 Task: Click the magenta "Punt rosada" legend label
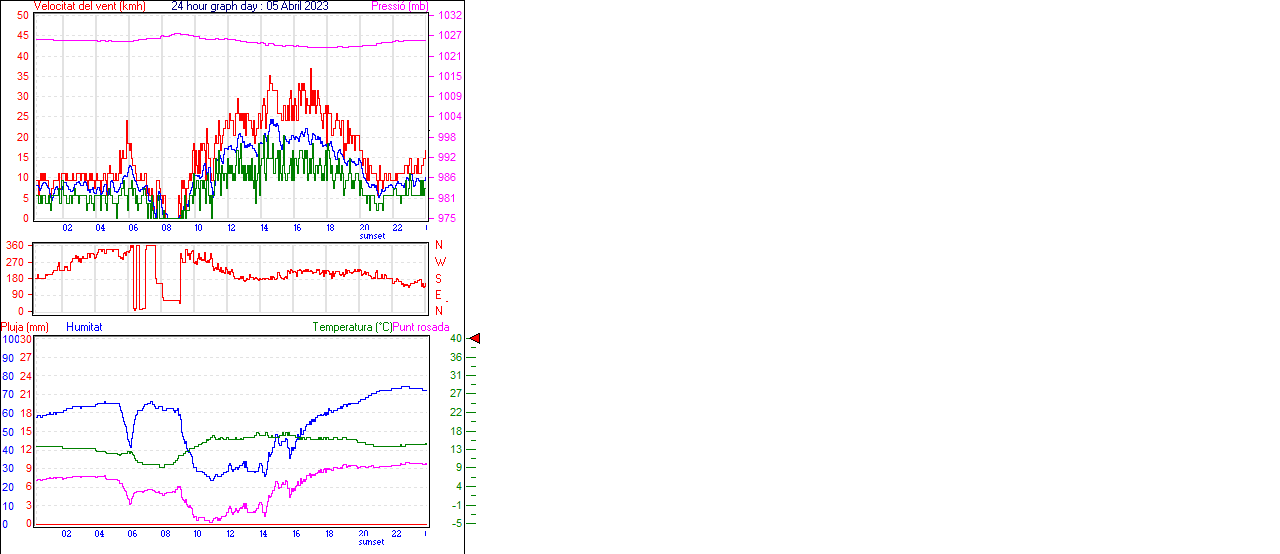tap(421, 327)
